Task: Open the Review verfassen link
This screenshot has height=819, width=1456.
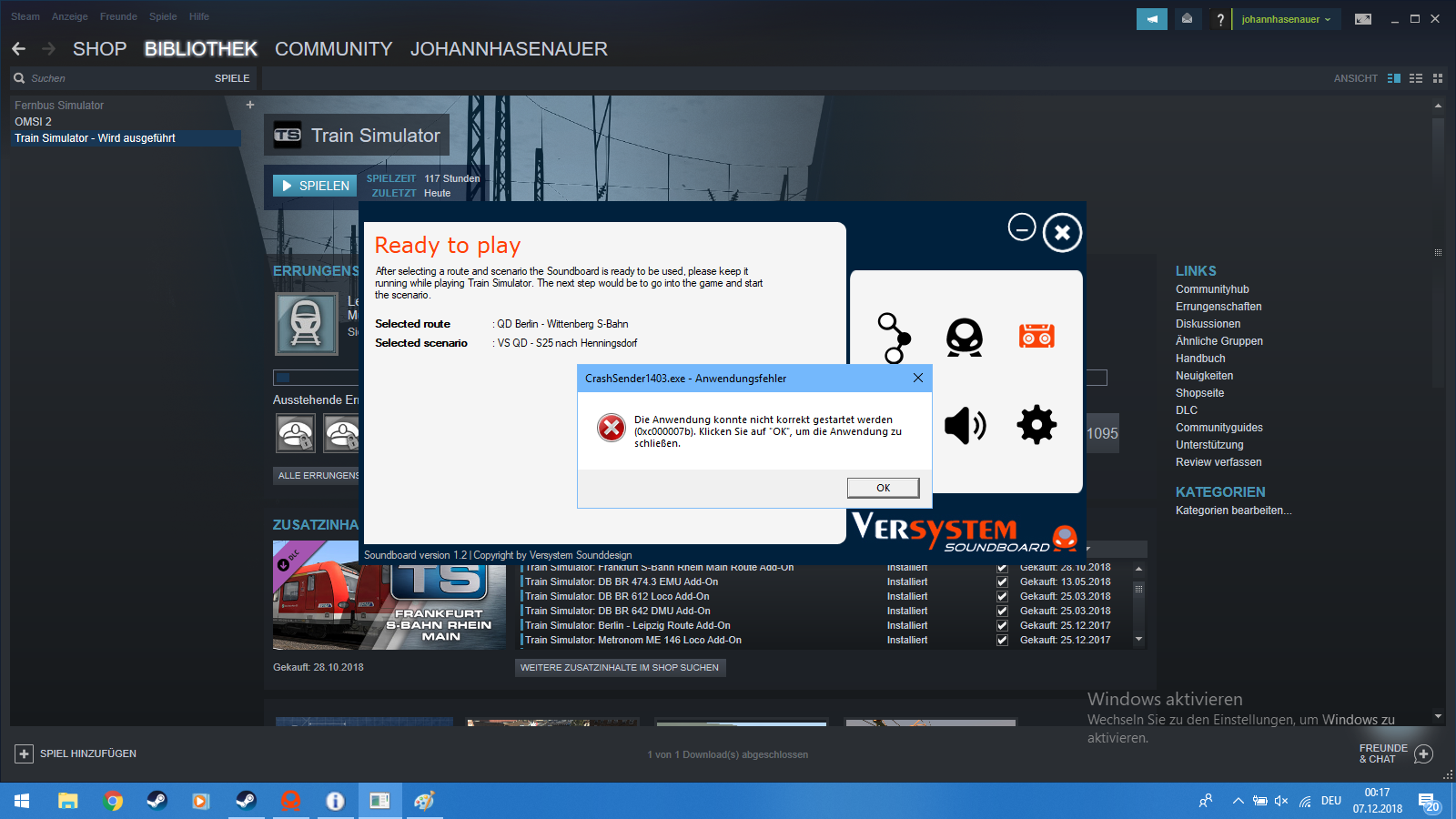Action: pyautogui.click(x=1218, y=462)
